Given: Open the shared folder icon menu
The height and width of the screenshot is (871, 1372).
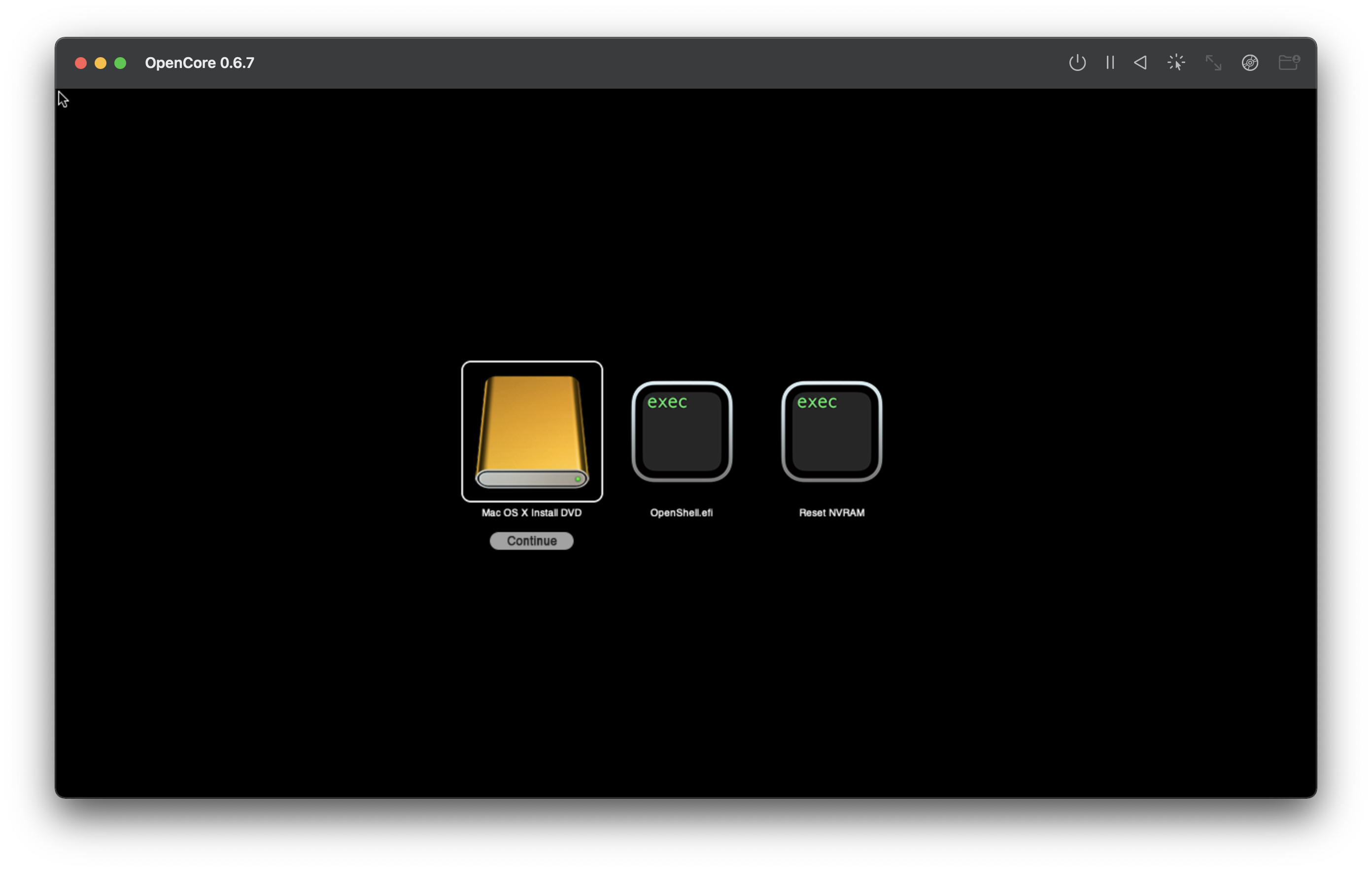Looking at the screenshot, I should point(1288,63).
